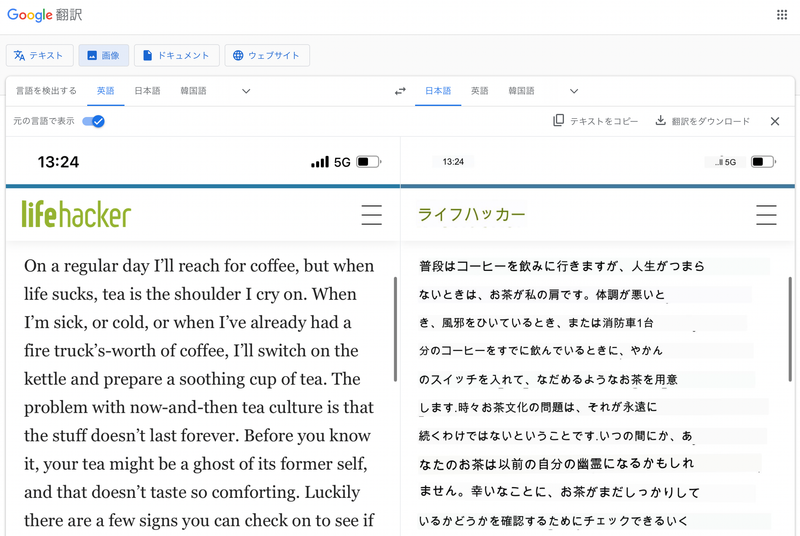Click the line starting 普段はコーヒーを飲みに

pos(561,266)
